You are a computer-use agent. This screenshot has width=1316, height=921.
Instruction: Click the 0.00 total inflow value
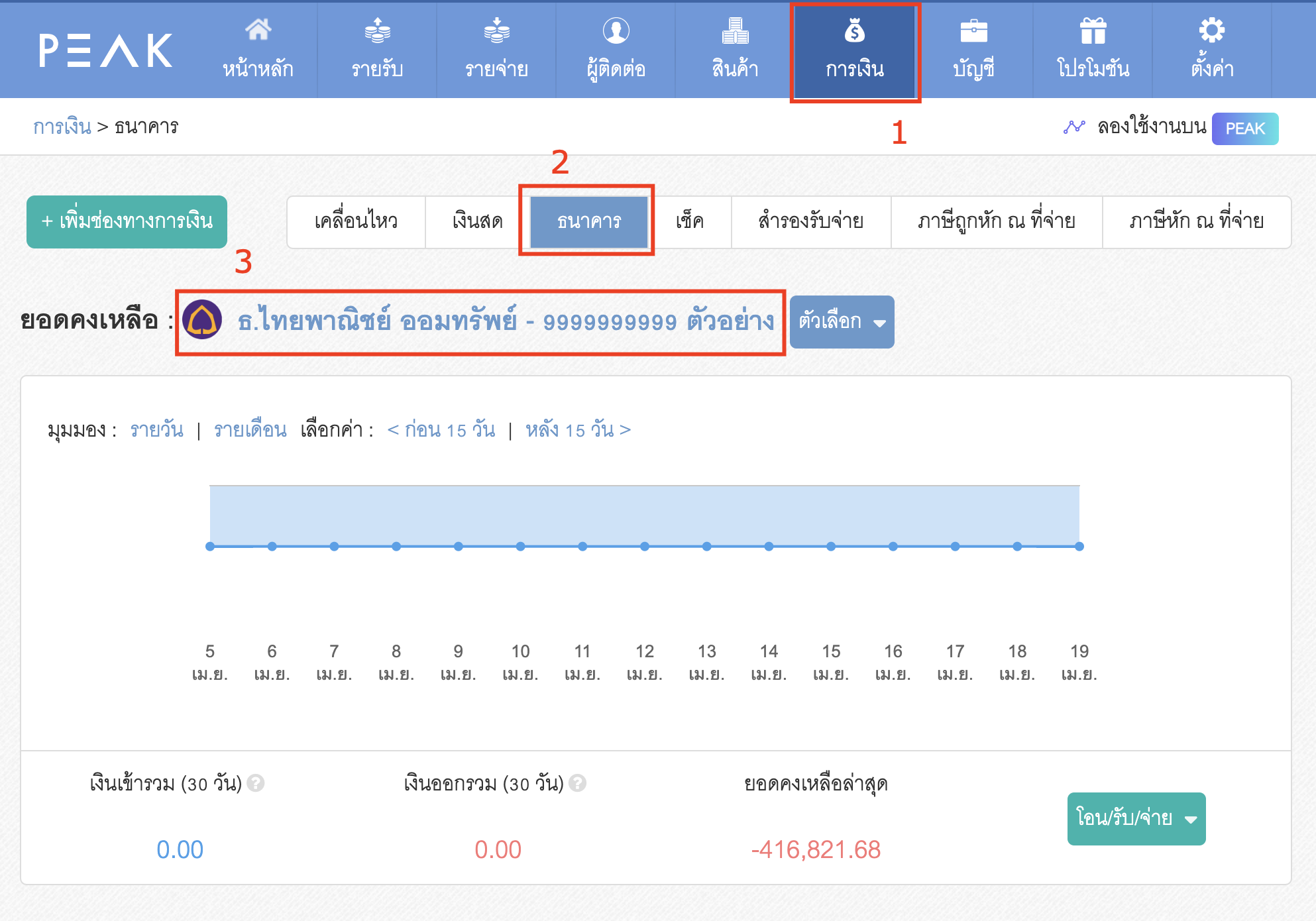tap(180, 849)
